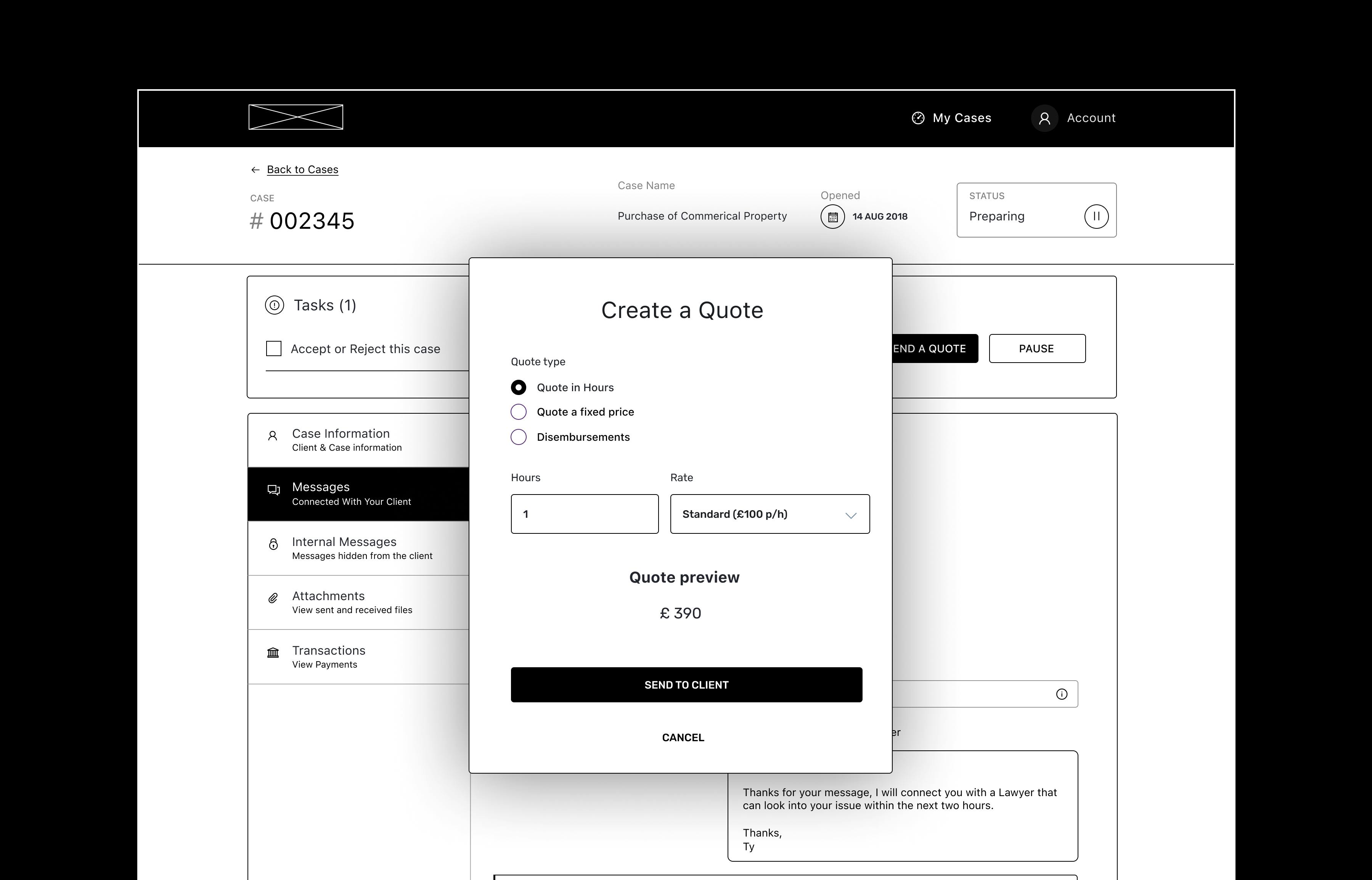Click the SEND TO CLIENT button
This screenshot has width=1372, height=880.
pyautogui.click(x=686, y=684)
